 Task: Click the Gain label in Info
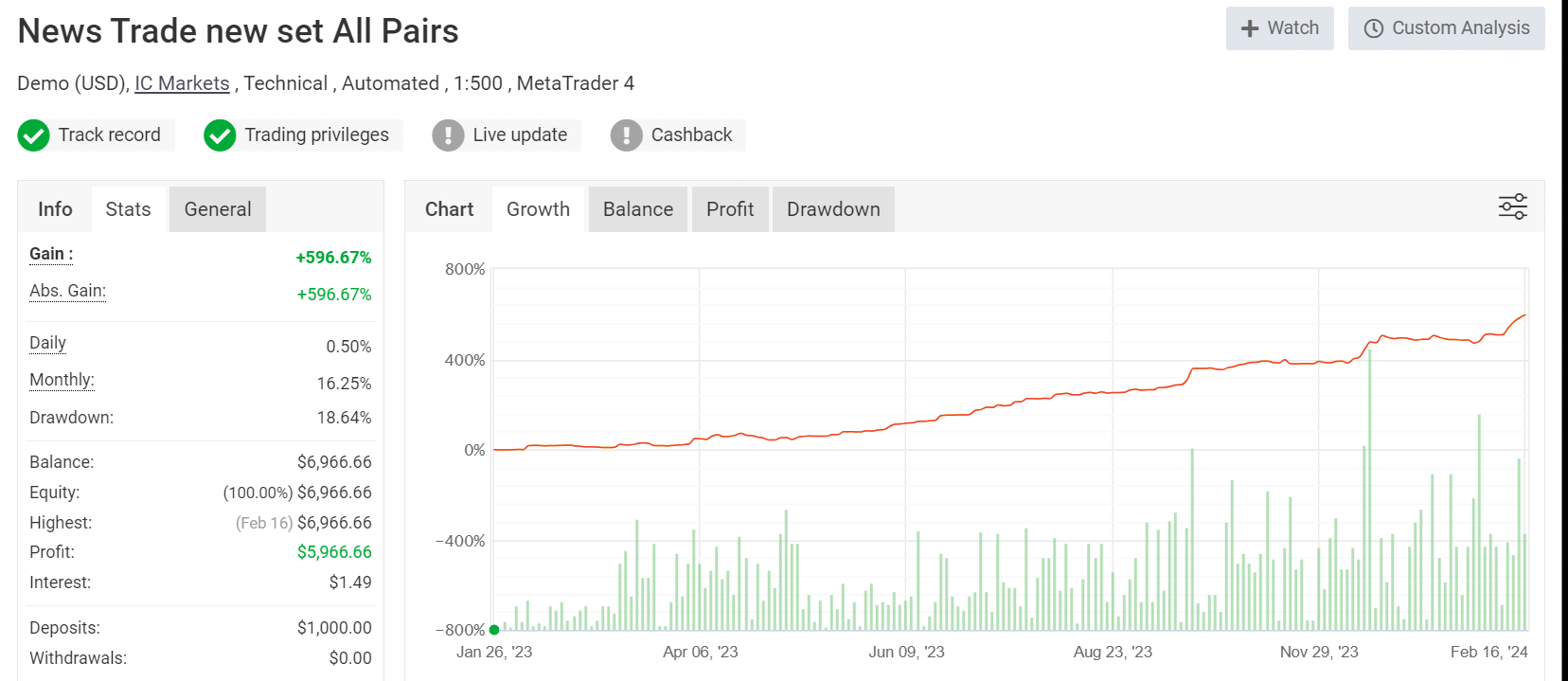(50, 254)
